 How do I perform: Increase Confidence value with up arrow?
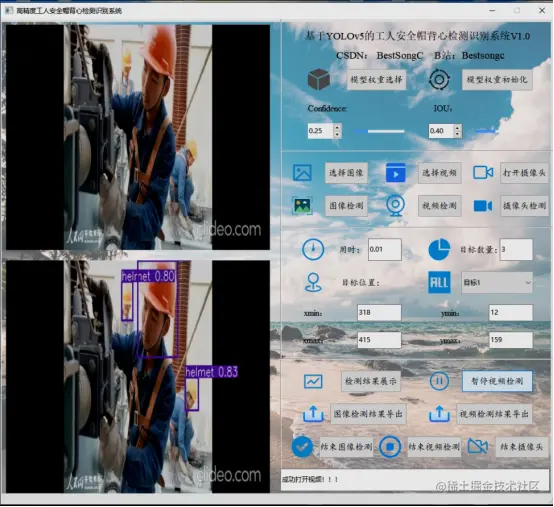coord(337,128)
